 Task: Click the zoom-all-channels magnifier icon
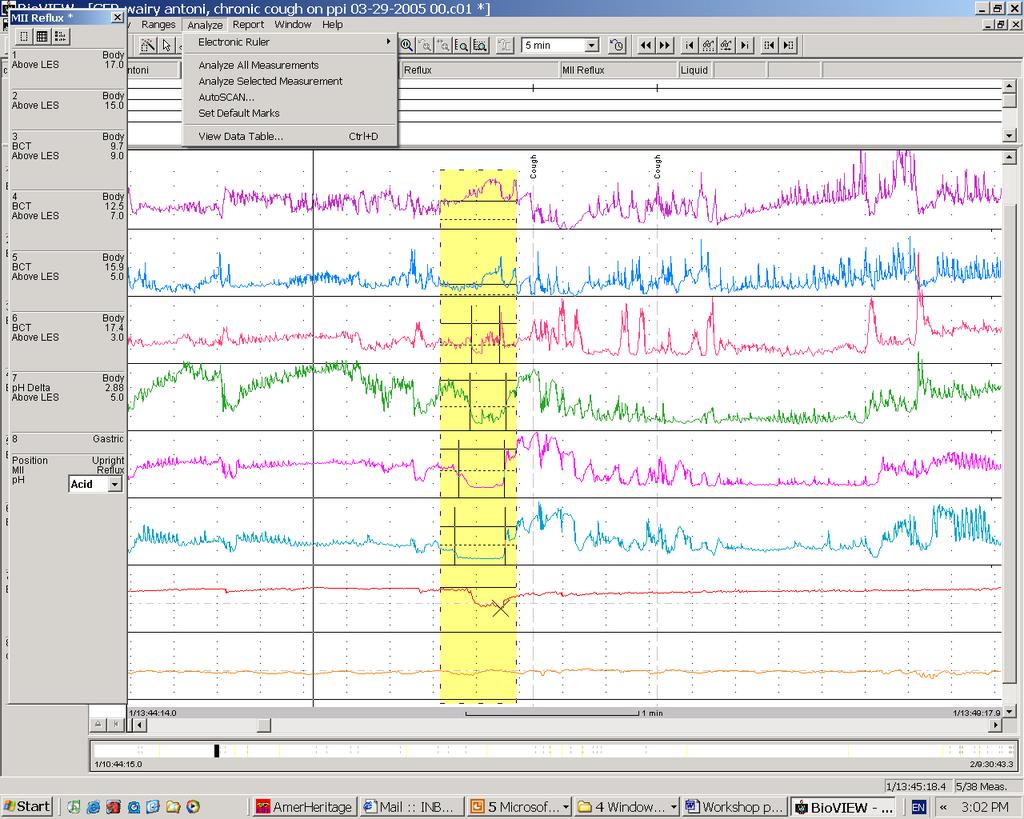[480, 45]
